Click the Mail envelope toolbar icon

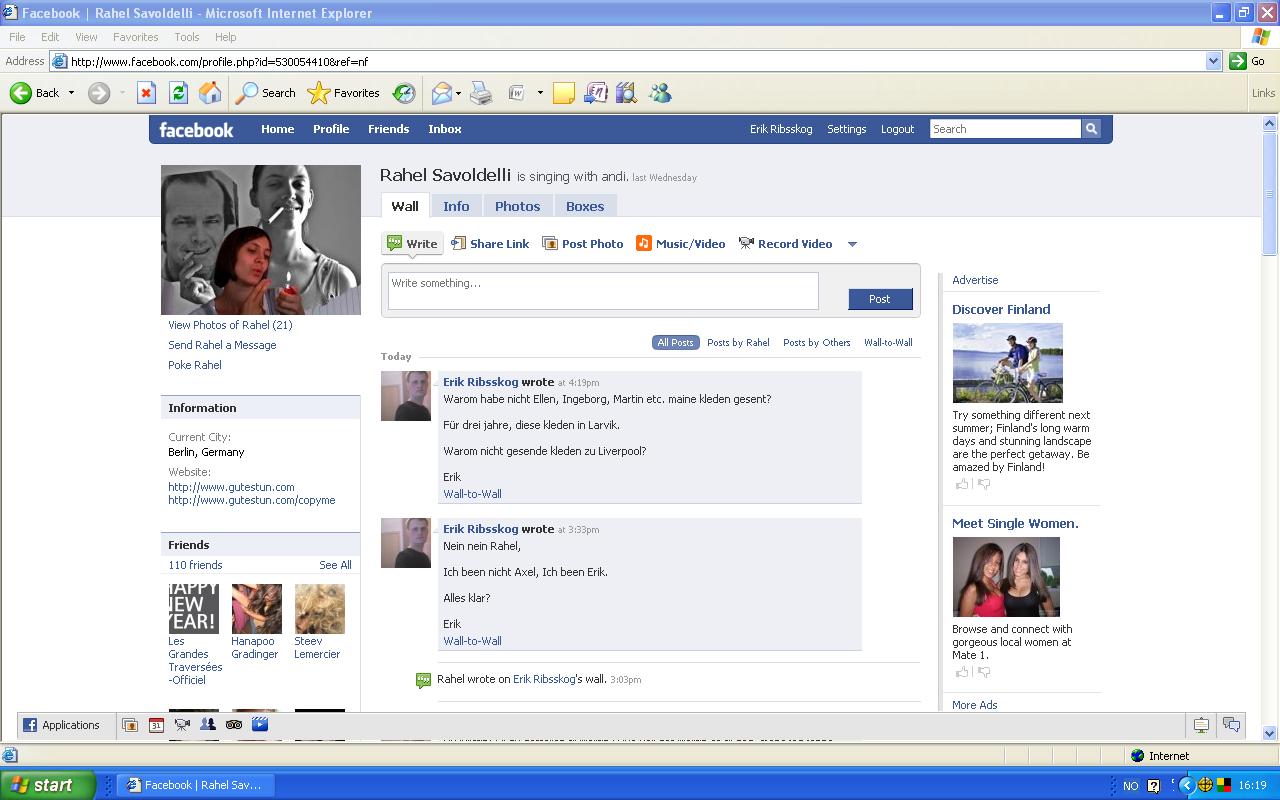tap(441, 93)
